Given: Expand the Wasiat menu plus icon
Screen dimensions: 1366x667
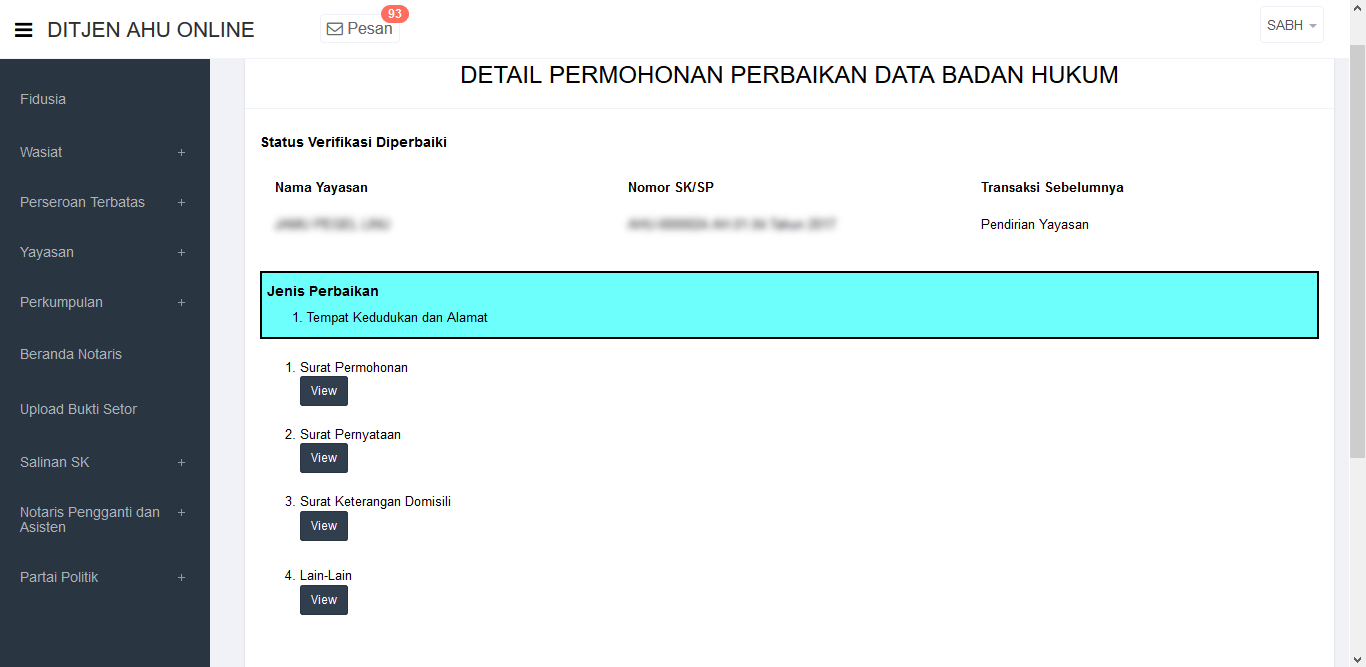Looking at the screenshot, I should coord(181,153).
